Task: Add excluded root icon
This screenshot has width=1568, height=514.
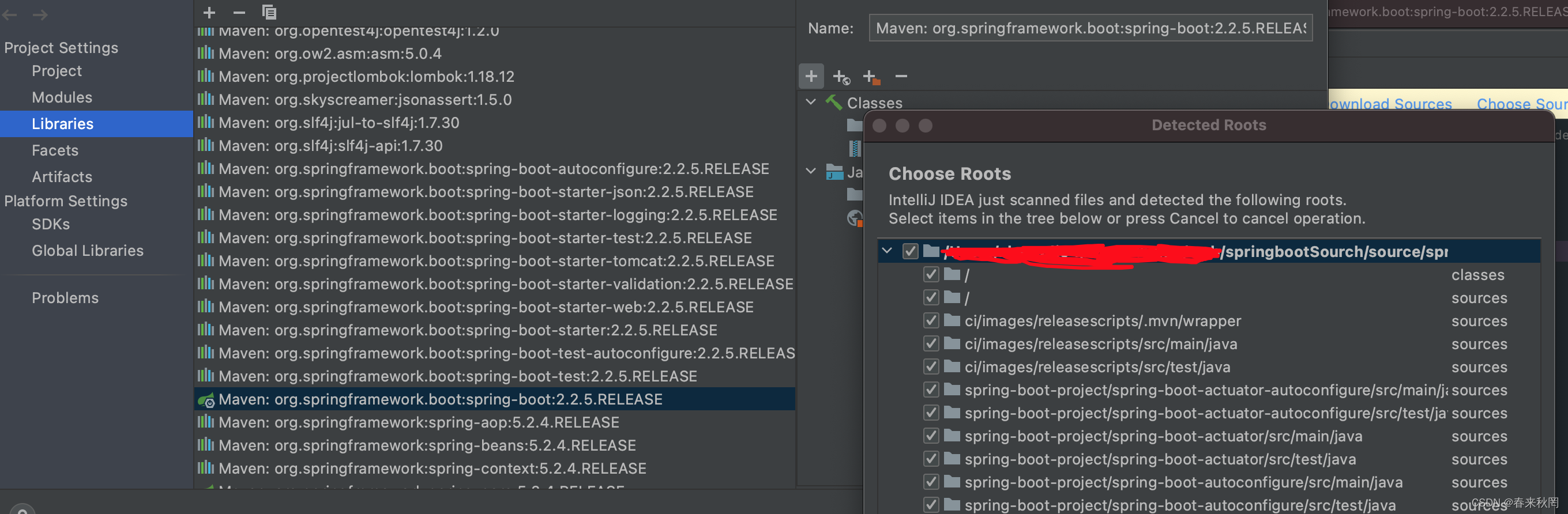Action: pyautogui.click(x=871, y=77)
